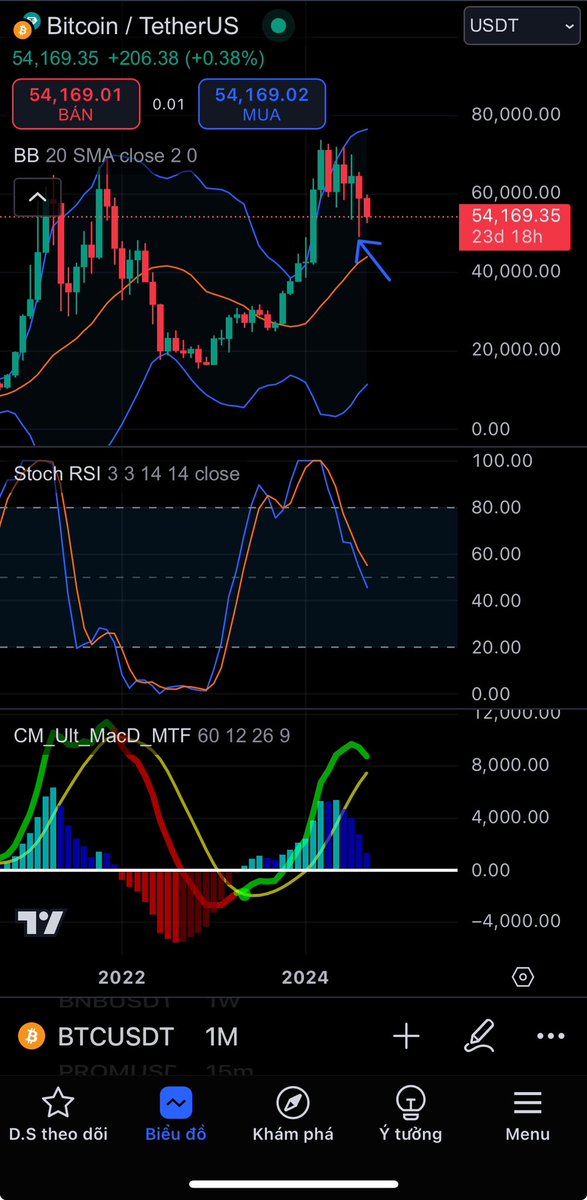Switch to Khám phá explore tab
This screenshot has width=587, height=1200.
point(293,1115)
